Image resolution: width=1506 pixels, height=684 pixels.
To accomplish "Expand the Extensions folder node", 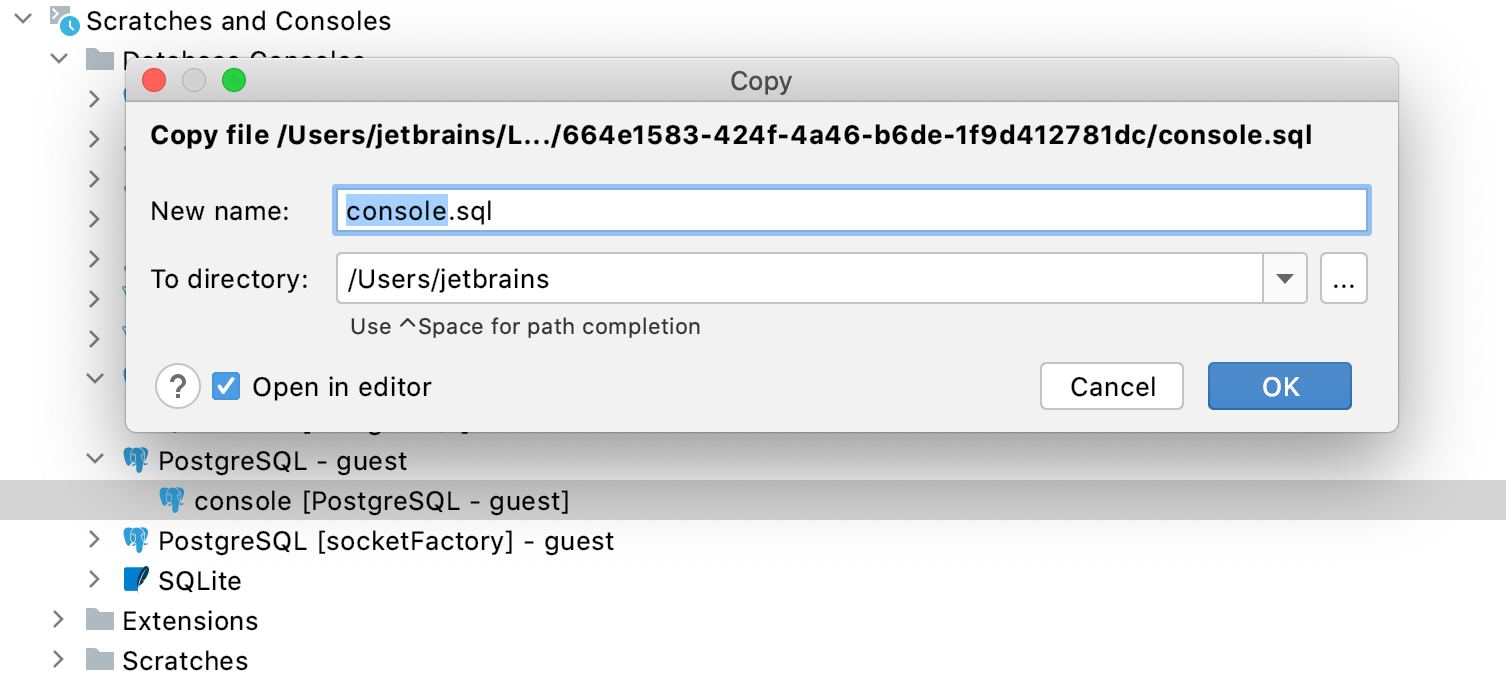I will pyautogui.click(x=57, y=620).
